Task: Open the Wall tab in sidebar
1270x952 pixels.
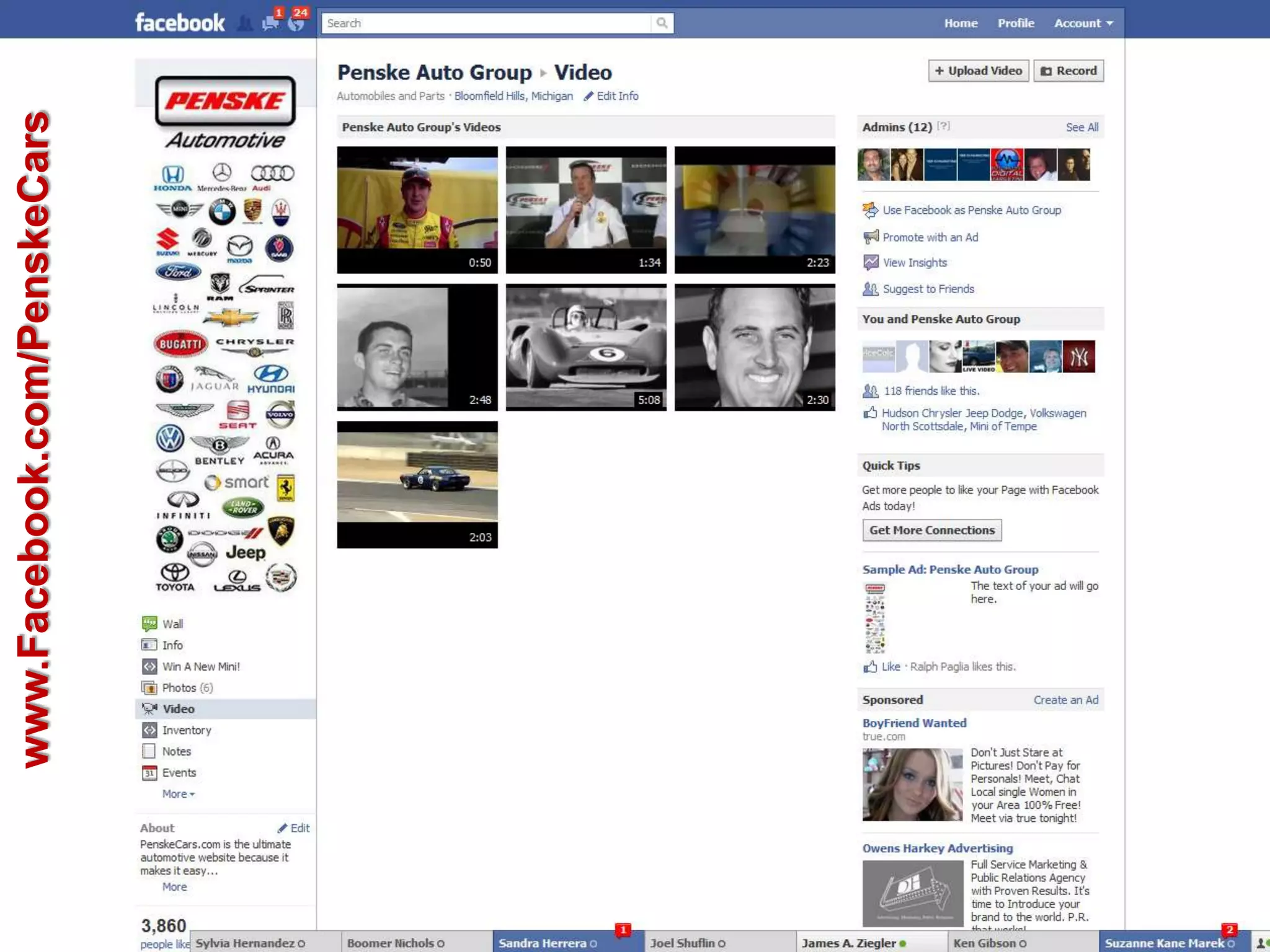Action: tap(172, 624)
